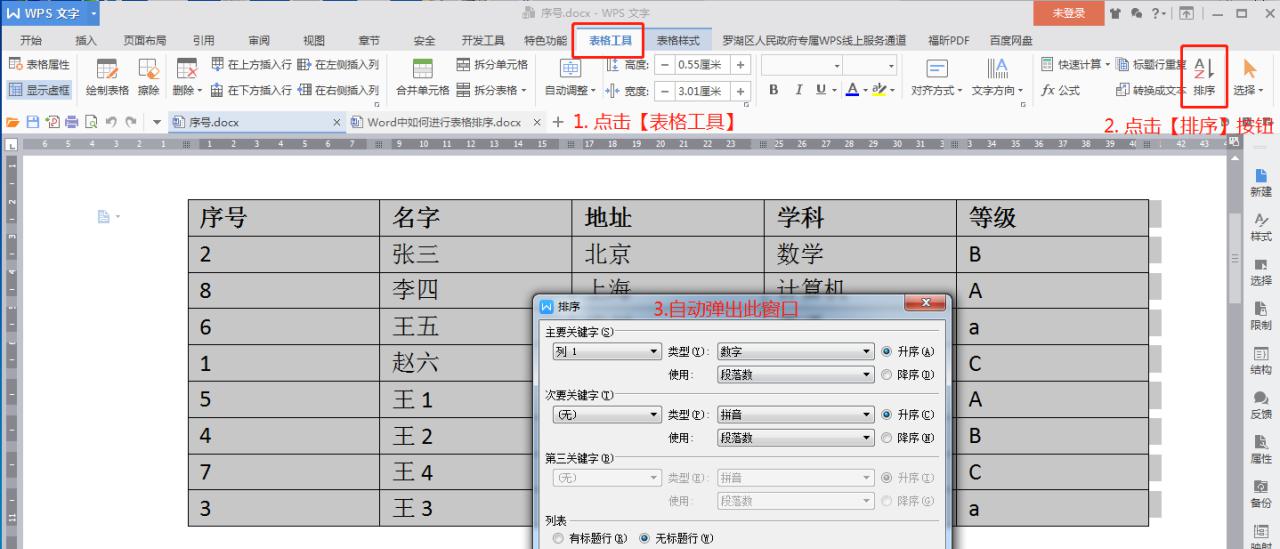The width and height of the screenshot is (1280, 549).
Task: Click 拆分单元格 split cells
Action: pos(491,65)
